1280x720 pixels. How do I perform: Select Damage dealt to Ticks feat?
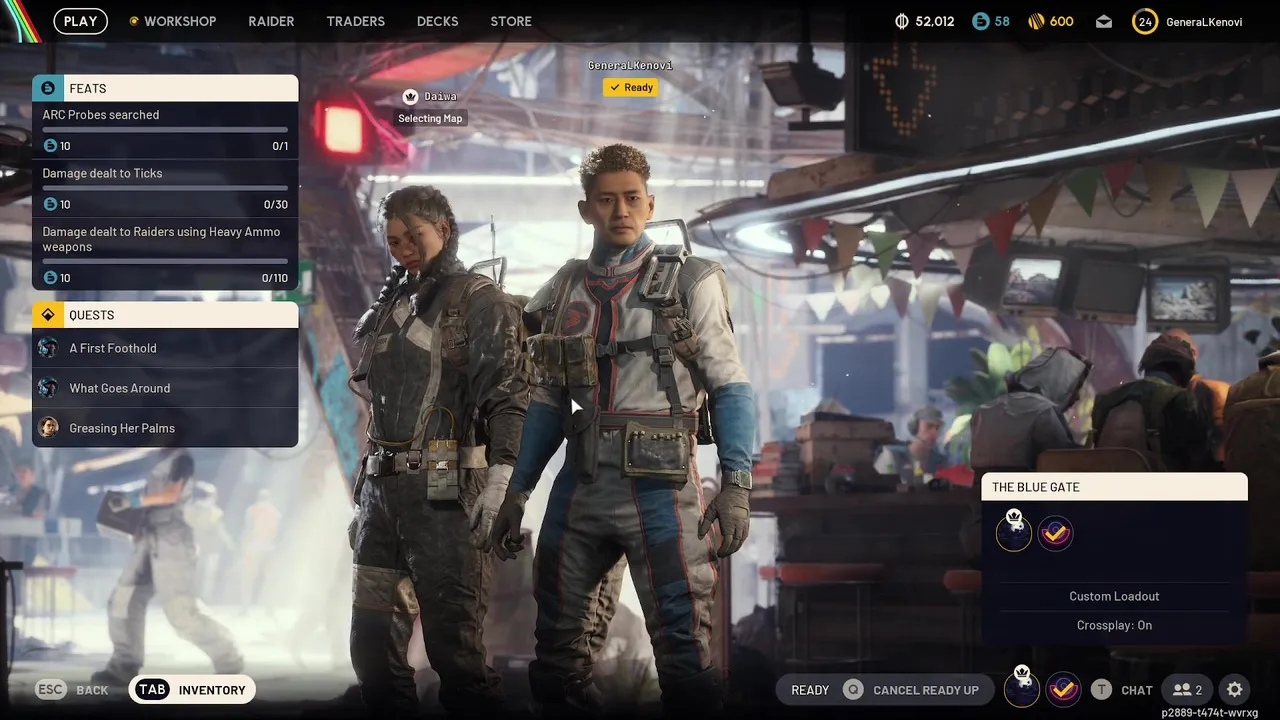[165, 189]
